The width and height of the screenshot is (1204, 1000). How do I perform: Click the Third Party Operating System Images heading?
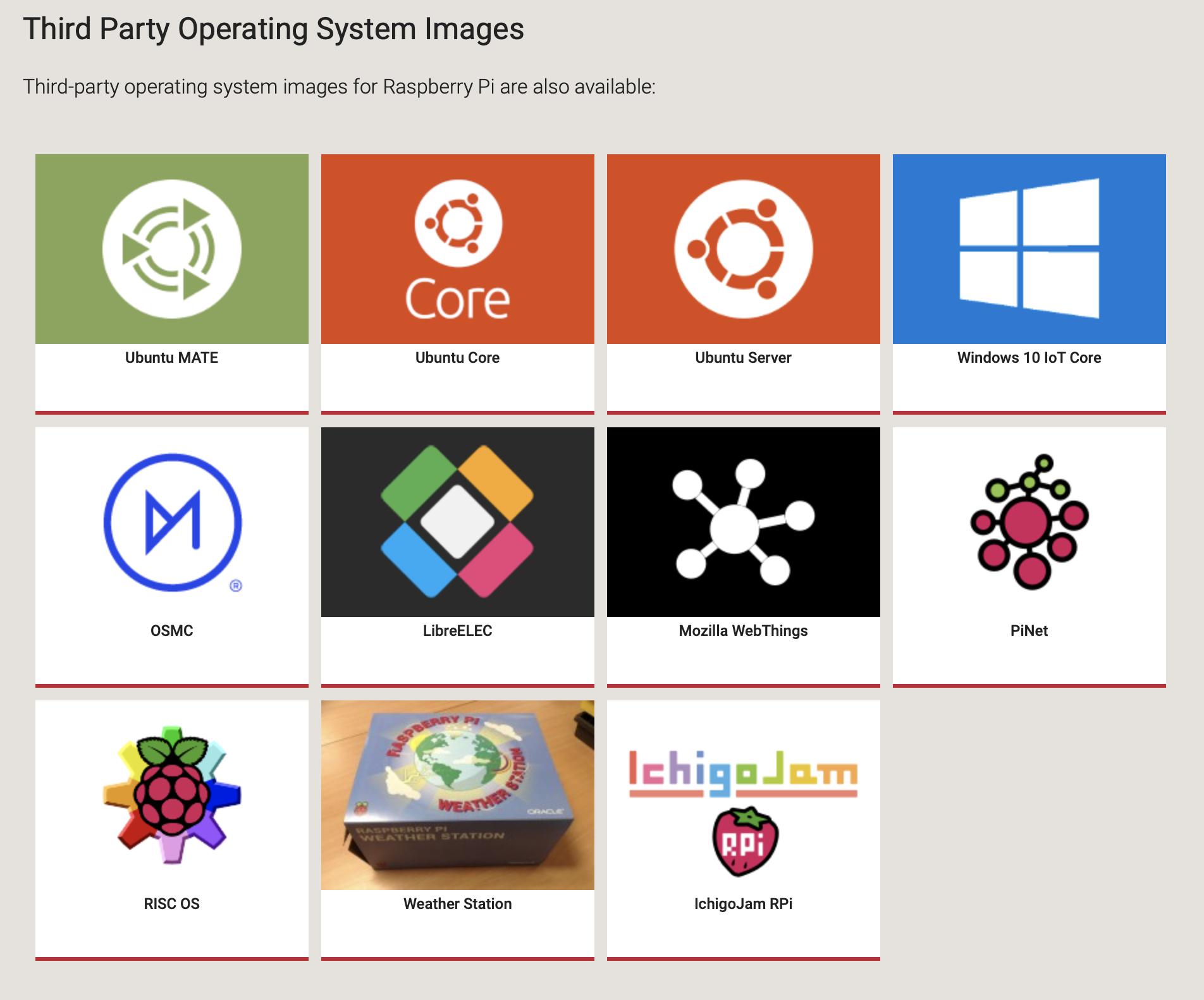[x=274, y=30]
